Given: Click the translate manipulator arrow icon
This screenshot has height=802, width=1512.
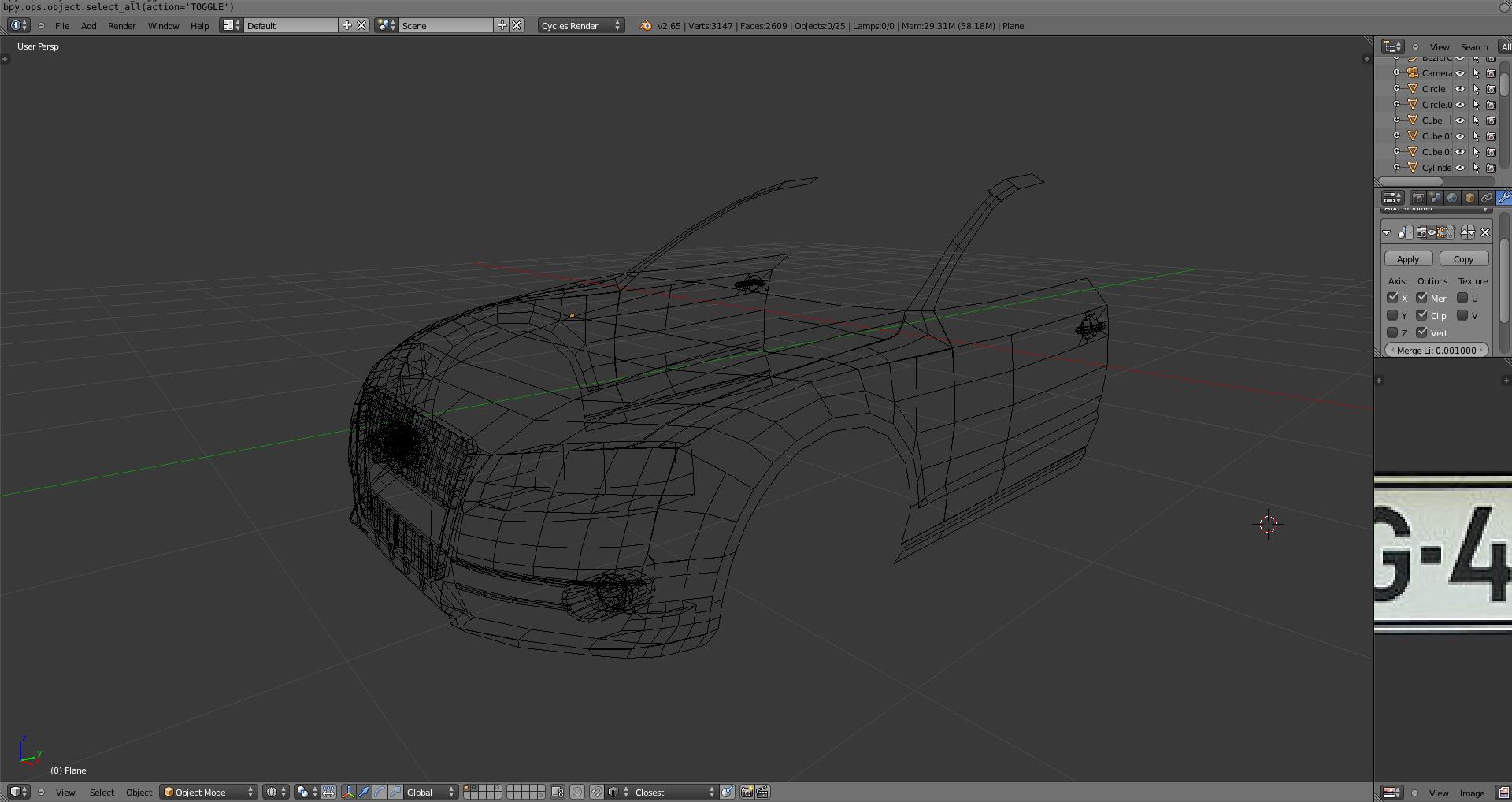Looking at the screenshot, I should click(364, 792).
